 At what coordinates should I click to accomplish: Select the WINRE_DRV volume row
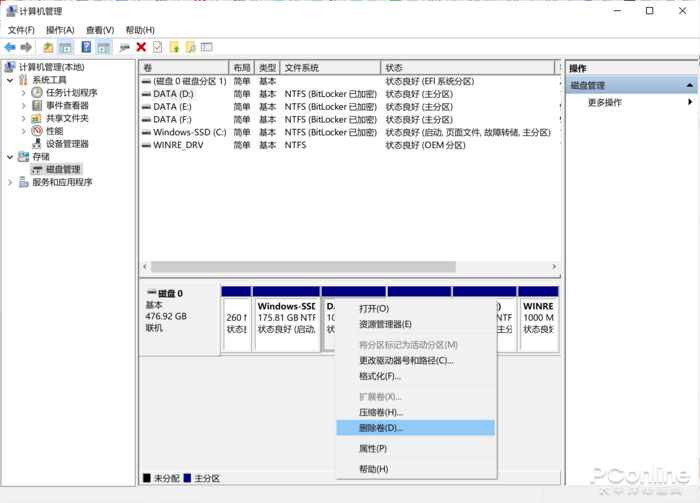coord(350,145)
